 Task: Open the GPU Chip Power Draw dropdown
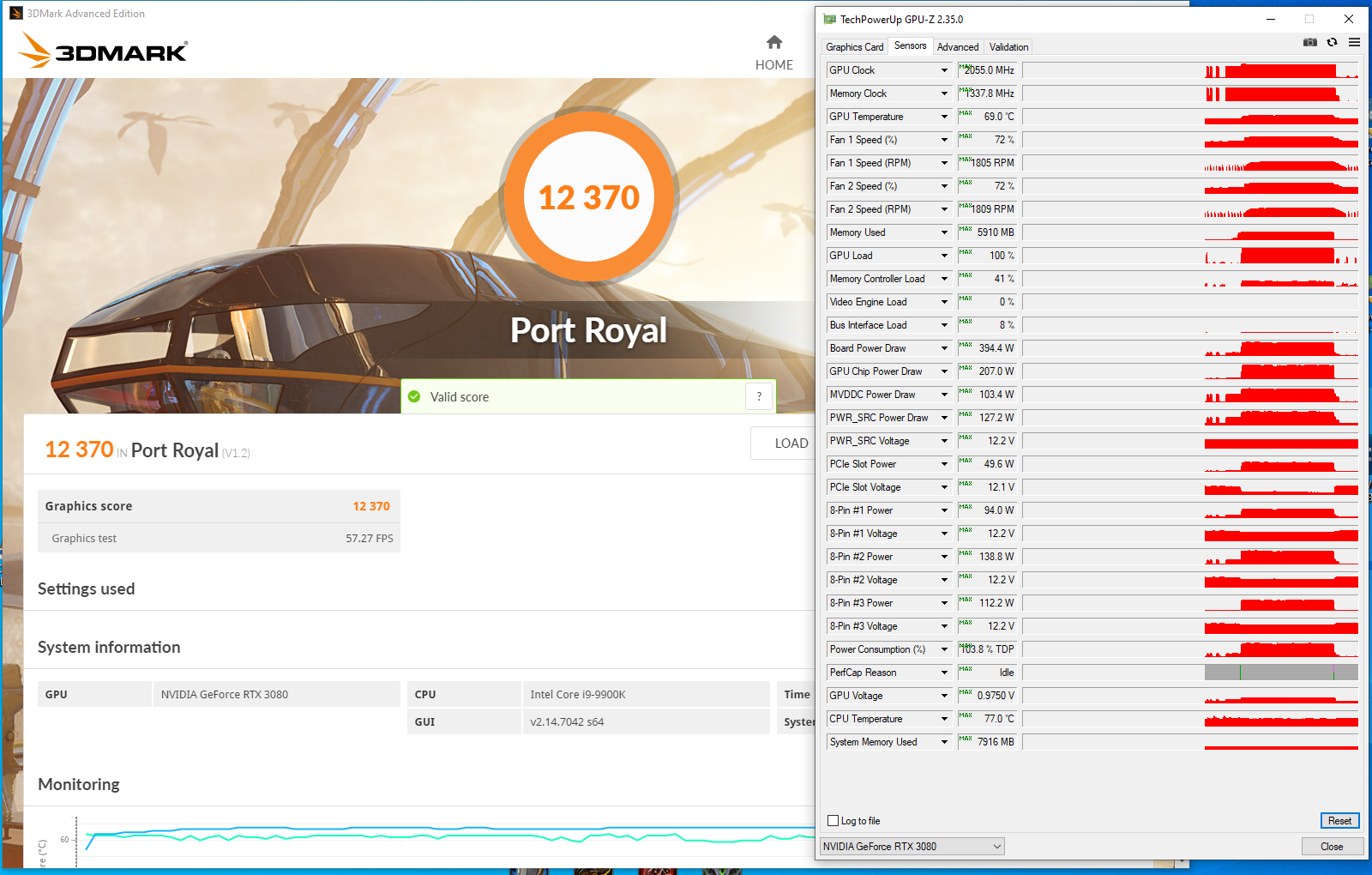944,371
